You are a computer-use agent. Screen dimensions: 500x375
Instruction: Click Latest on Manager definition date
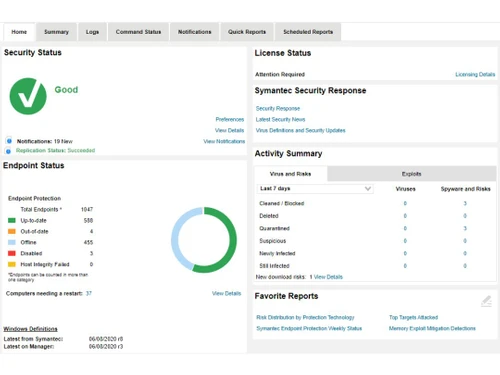106,347
